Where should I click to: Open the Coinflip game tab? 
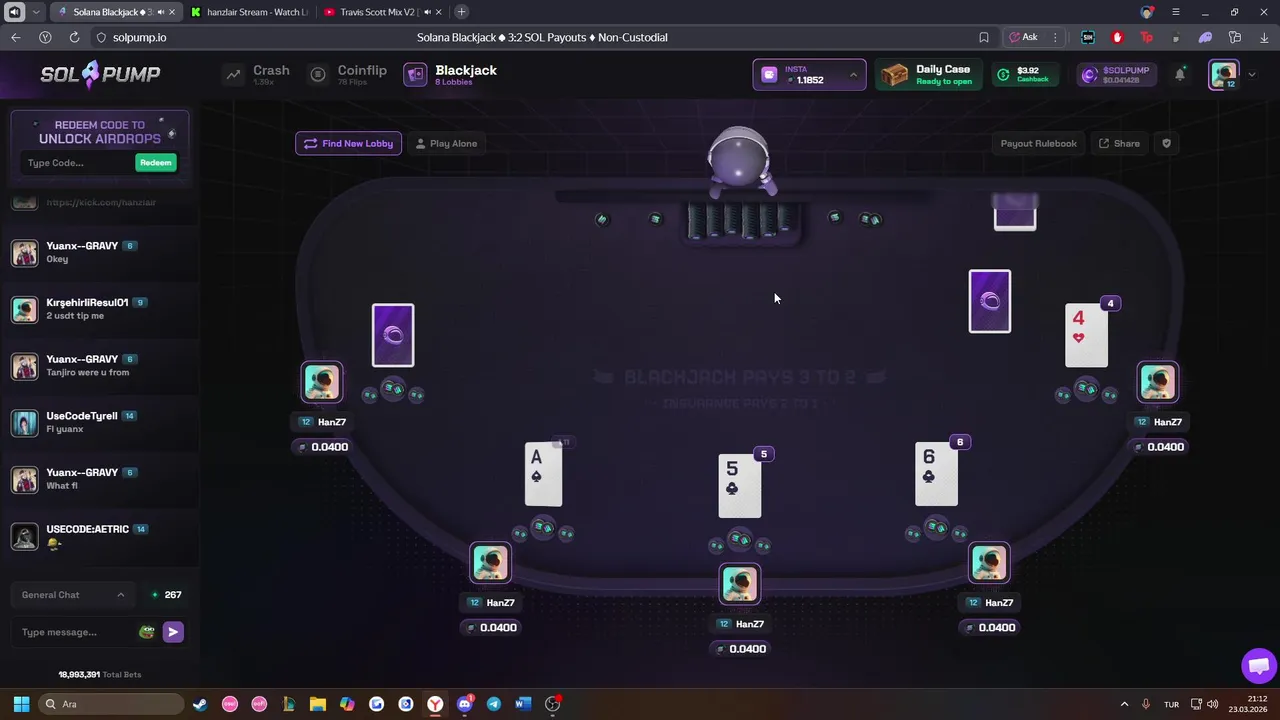coord(347,74)
